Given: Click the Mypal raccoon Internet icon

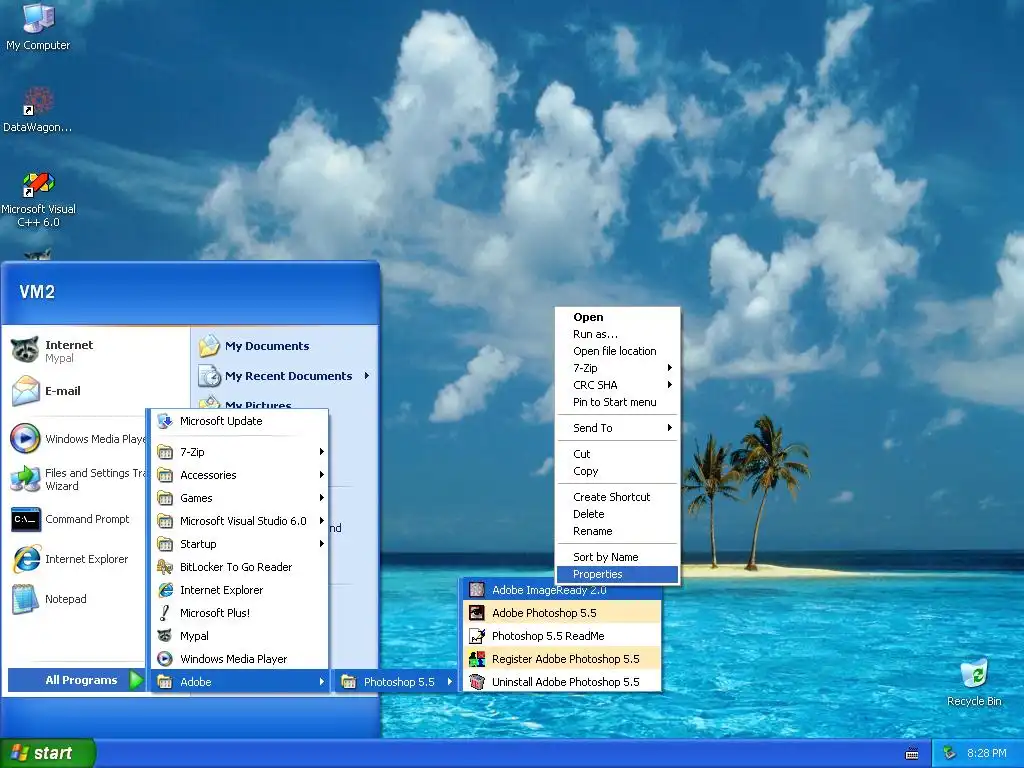Looking at the screenshot, I should pyautogui.click(x=25, y=350).
